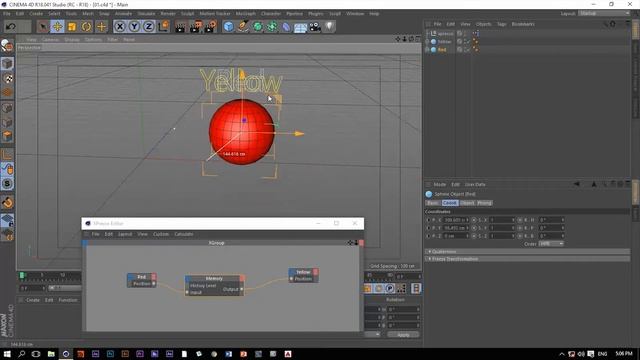640x360 pixels.
Task: Toggle Yellow object's enable checkmark
Action: coord(468,42)
